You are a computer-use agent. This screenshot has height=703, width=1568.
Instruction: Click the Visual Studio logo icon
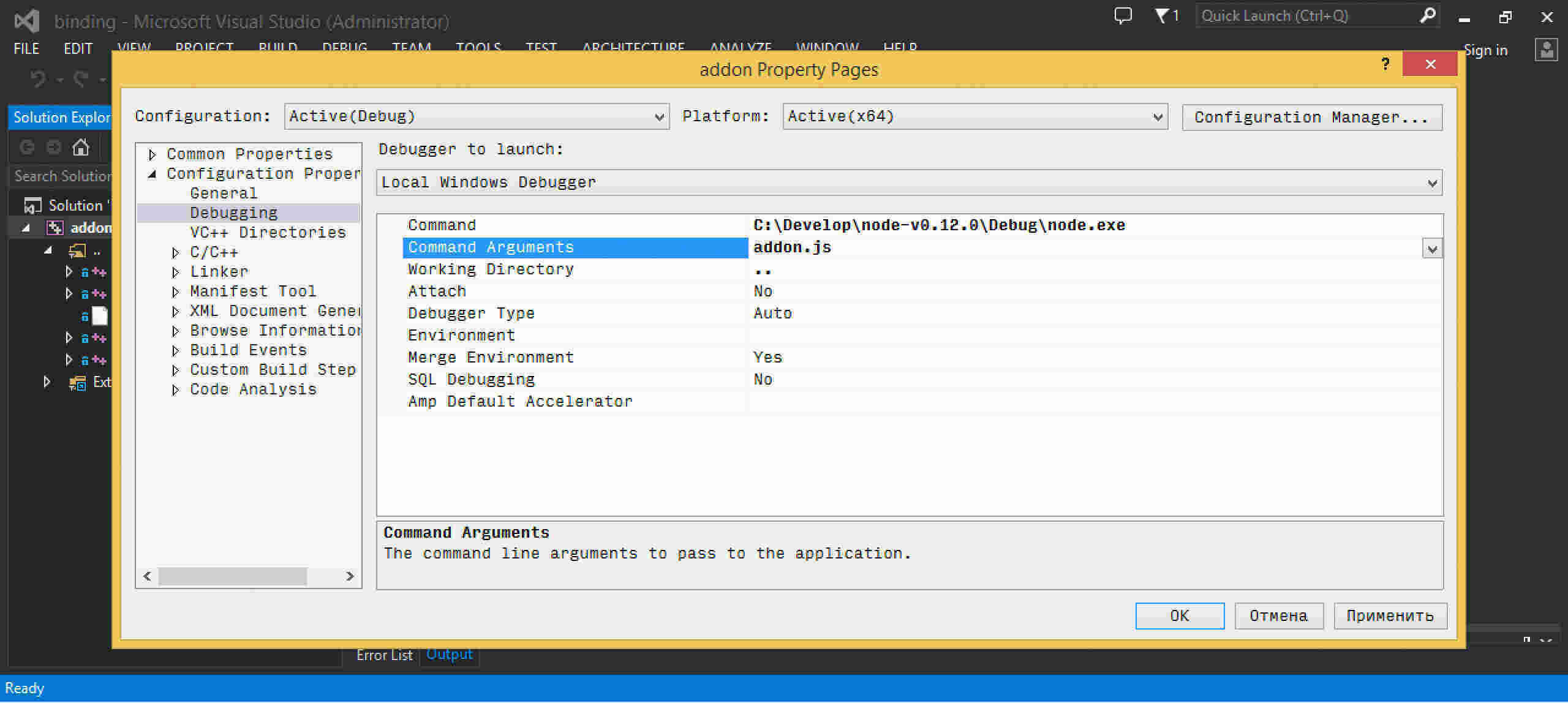pos(27,21)
